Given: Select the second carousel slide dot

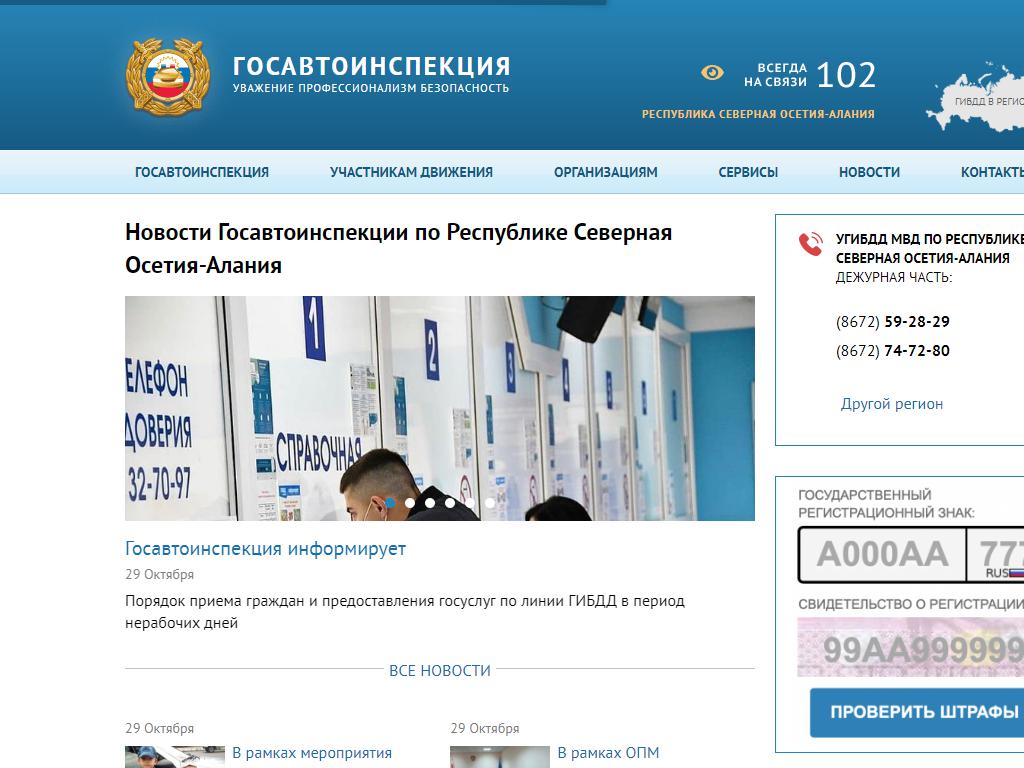Looking at the screenshot, I should pos(410,503).
